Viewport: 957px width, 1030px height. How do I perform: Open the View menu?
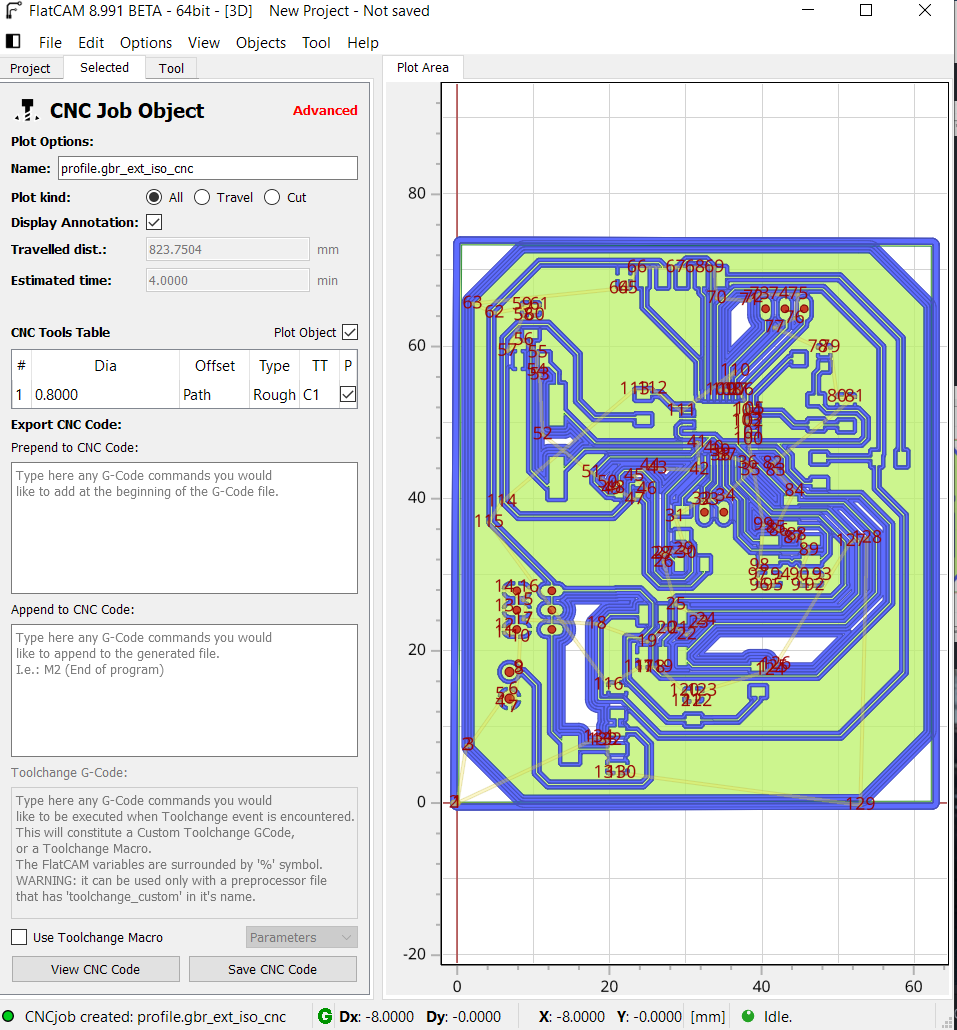coord(204,43)
